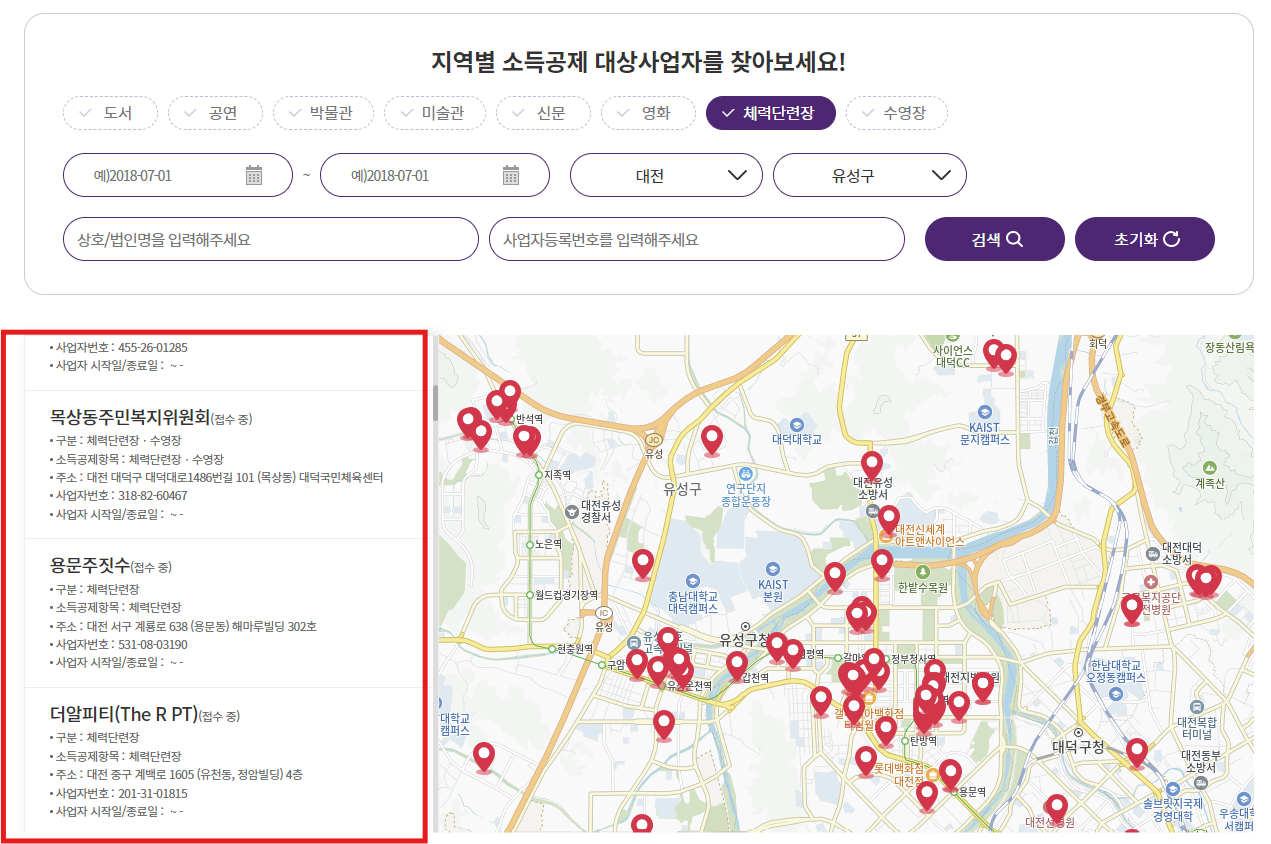Click the 상호/법인명 input field

click(270, 238)
